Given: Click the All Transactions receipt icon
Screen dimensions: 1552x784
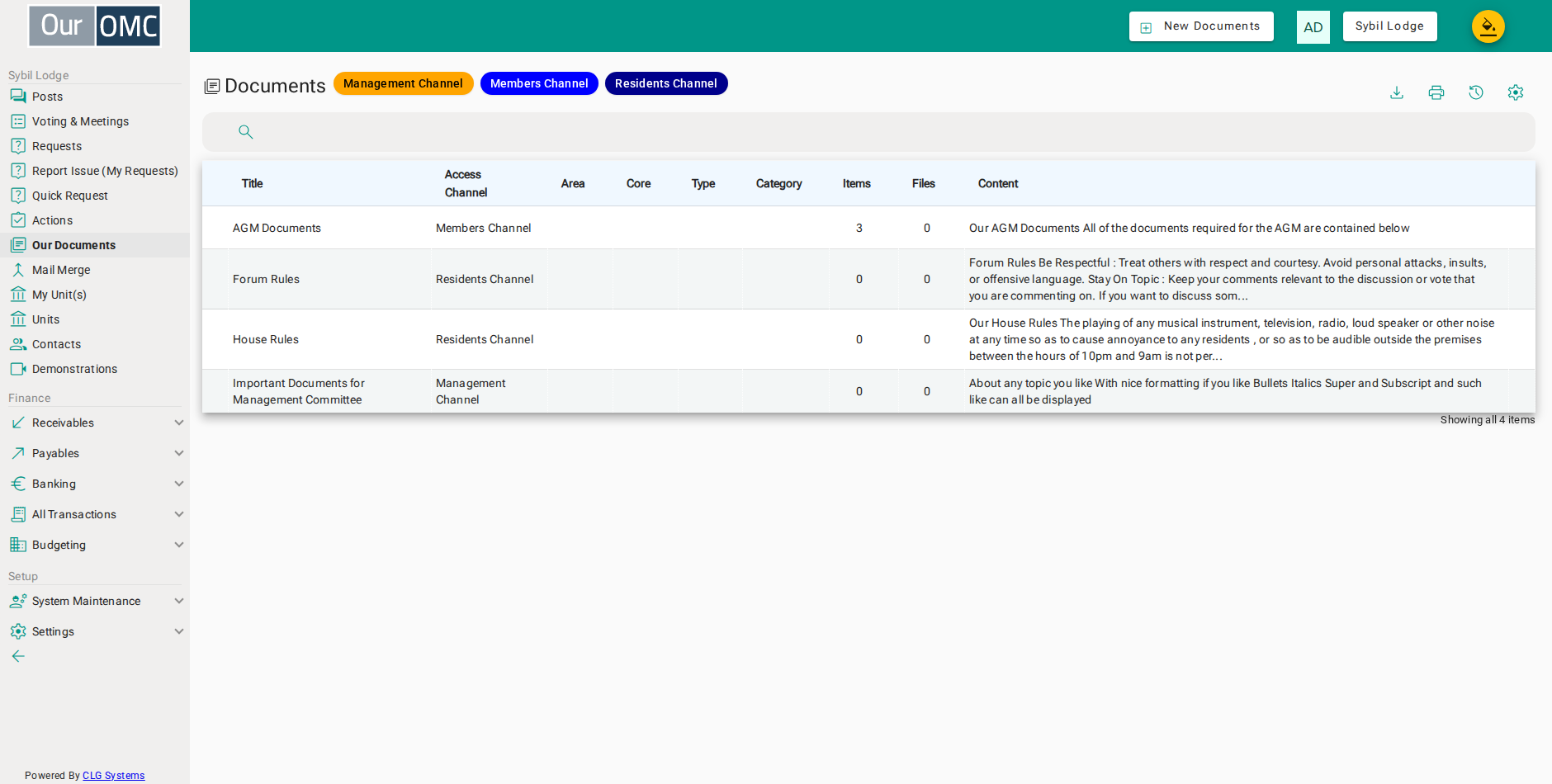Looking at the screenshot, I should pyautogui.click(x=18, y=514).
